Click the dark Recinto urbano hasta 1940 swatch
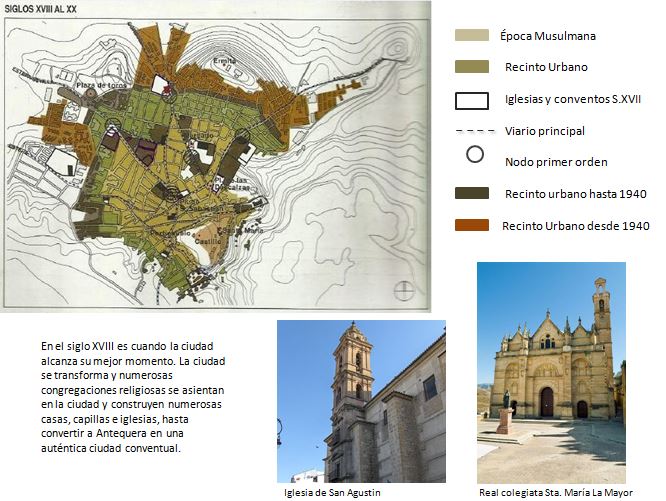 pyautogui.click(x=471, y=193)
